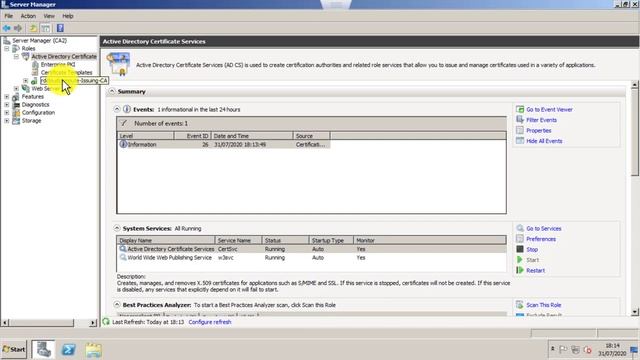
Task: Open the Help menu
Action: 68,16
